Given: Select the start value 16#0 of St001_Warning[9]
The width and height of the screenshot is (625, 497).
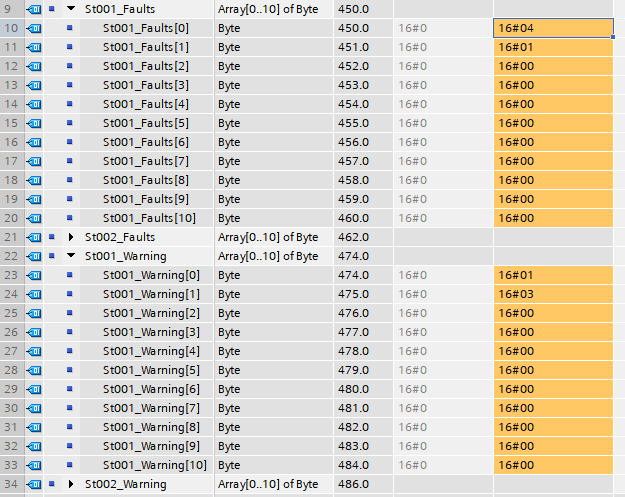Looking at the screenshot, I should (443, 446).
